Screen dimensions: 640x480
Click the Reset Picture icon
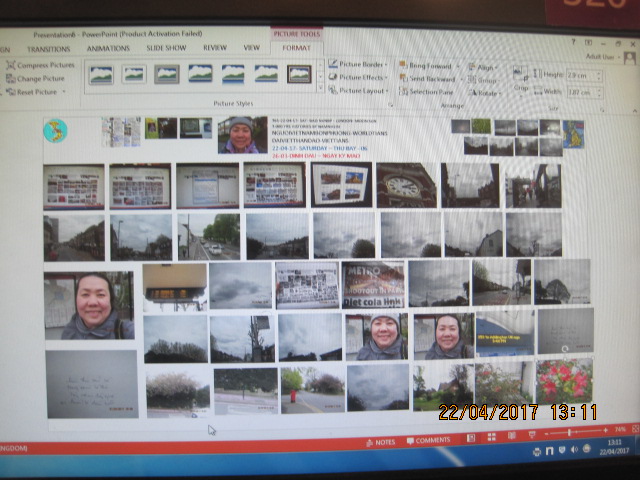[11, 92]
